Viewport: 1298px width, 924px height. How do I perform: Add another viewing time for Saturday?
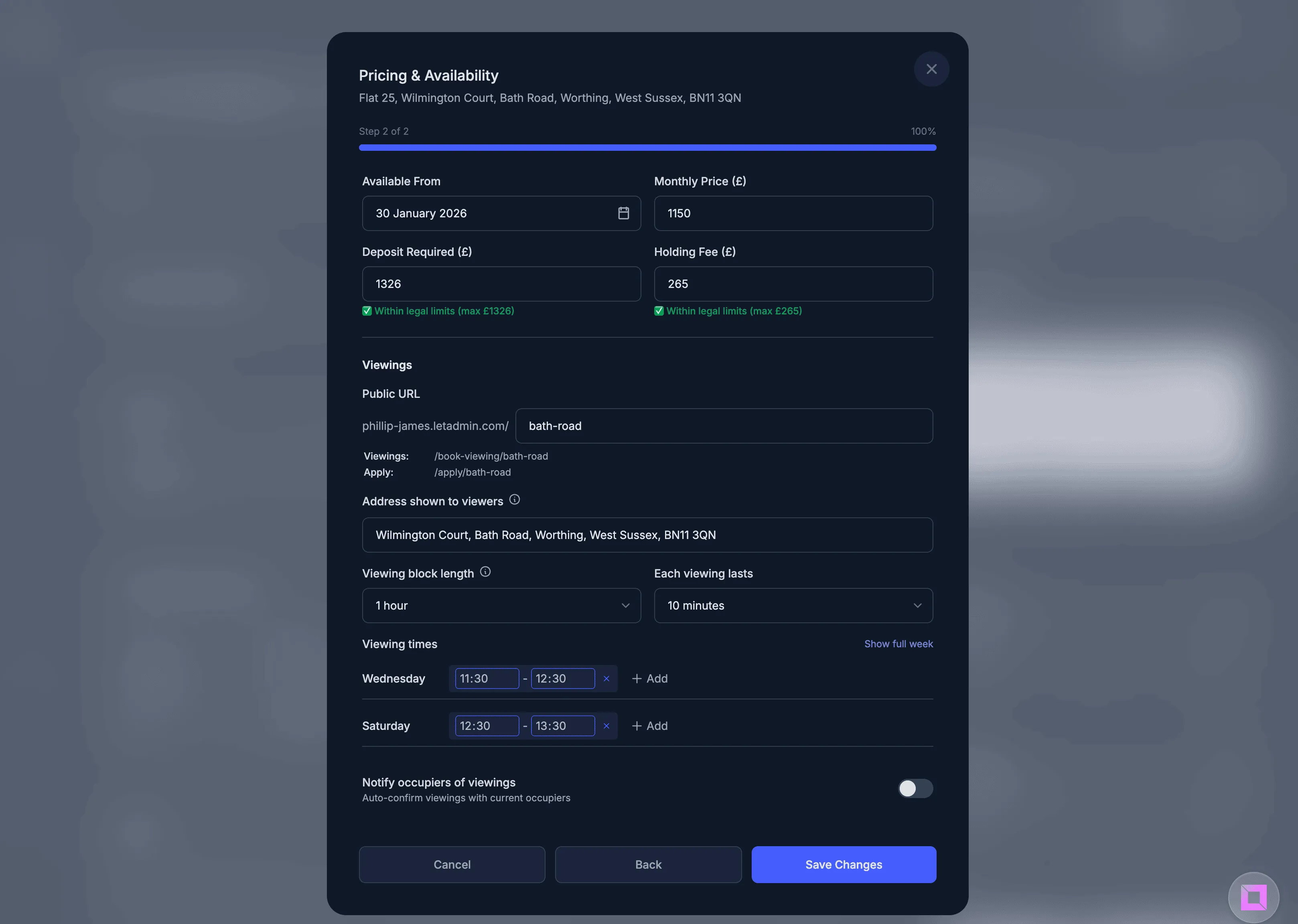pyautogui.click(x=649, y=725)
